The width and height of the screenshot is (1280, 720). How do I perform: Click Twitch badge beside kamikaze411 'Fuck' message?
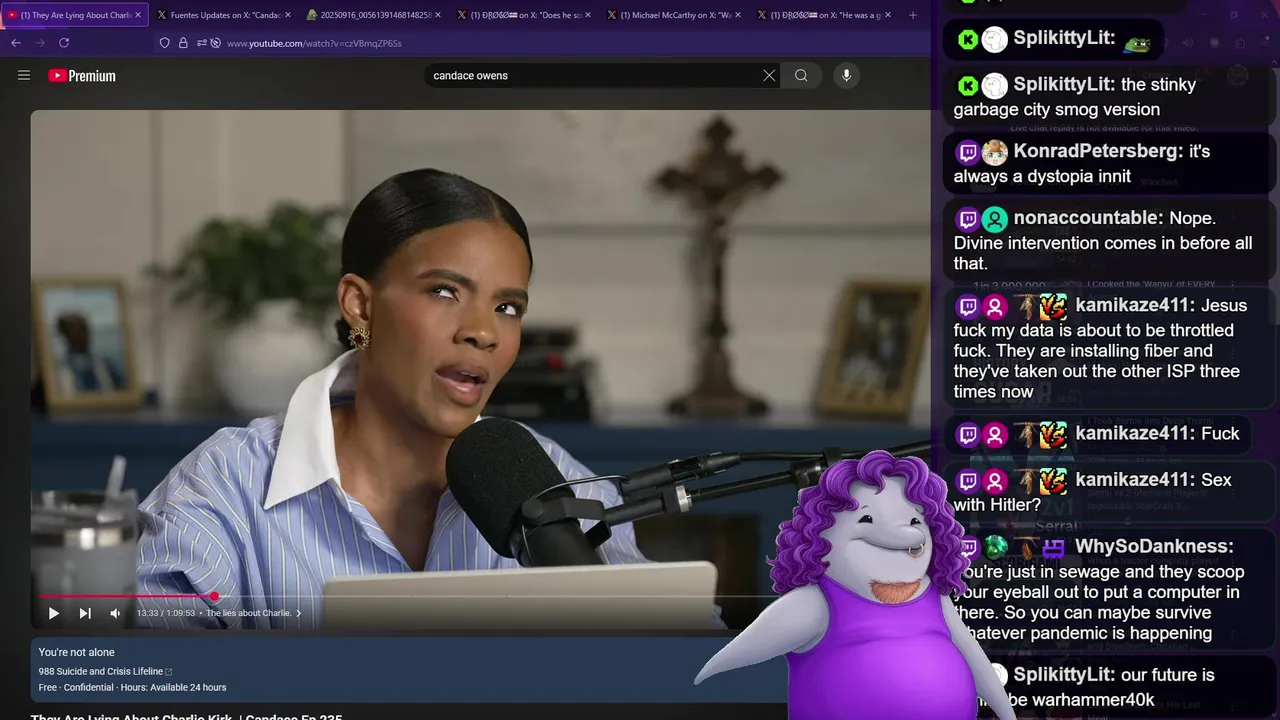point(967,434)
